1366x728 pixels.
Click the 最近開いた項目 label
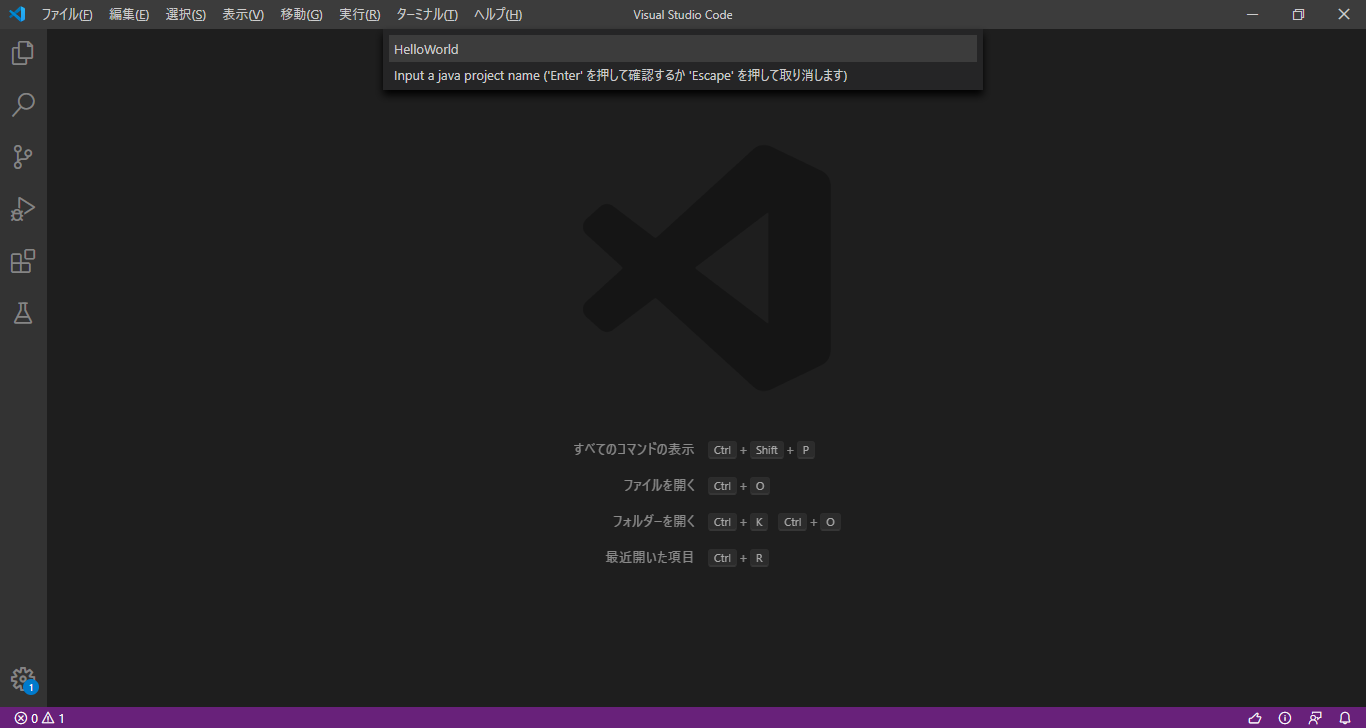[x=650, y=558]
